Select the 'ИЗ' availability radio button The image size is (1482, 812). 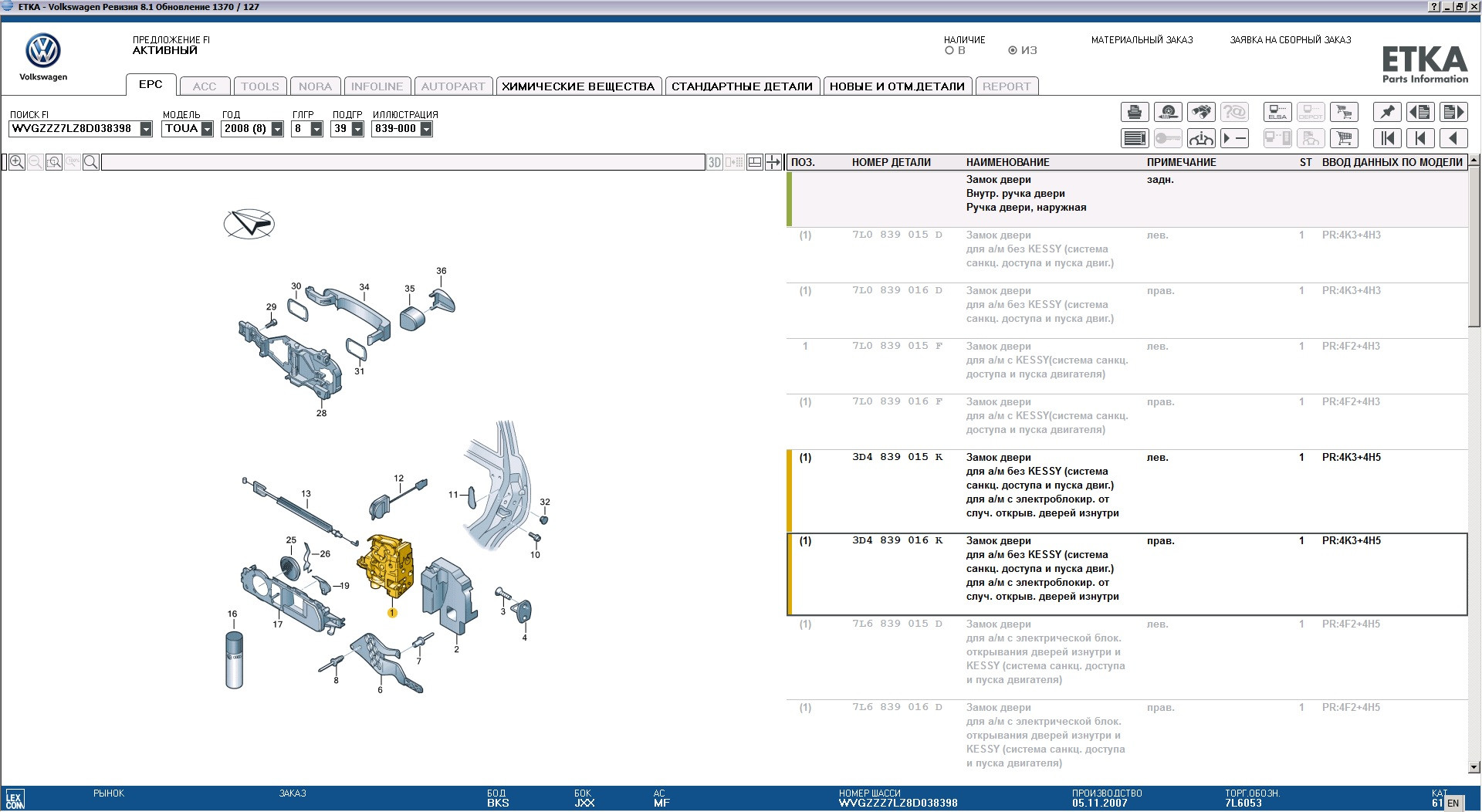tap(1013, 51)
